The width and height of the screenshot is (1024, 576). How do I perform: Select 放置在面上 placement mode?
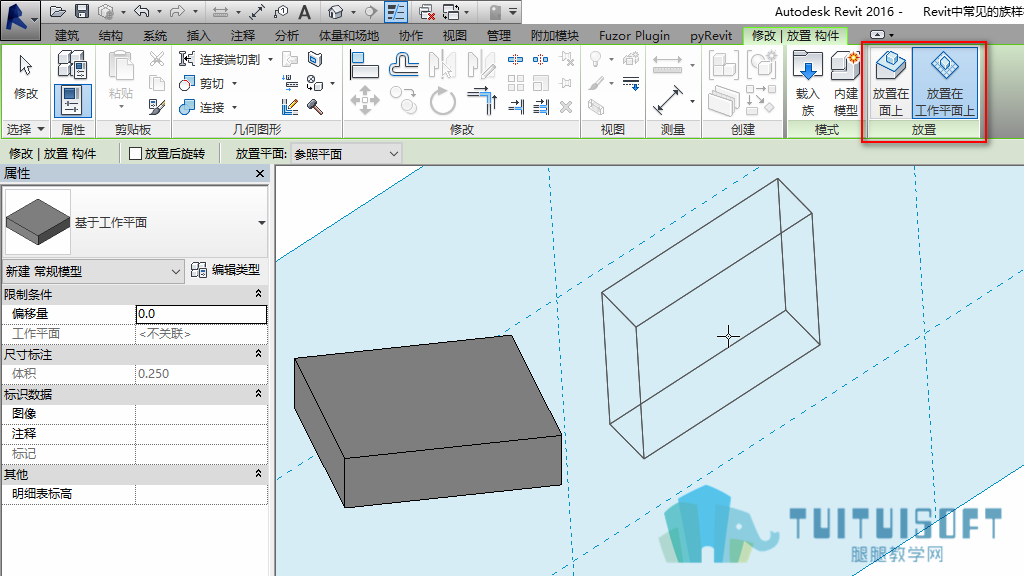point(890,84)
